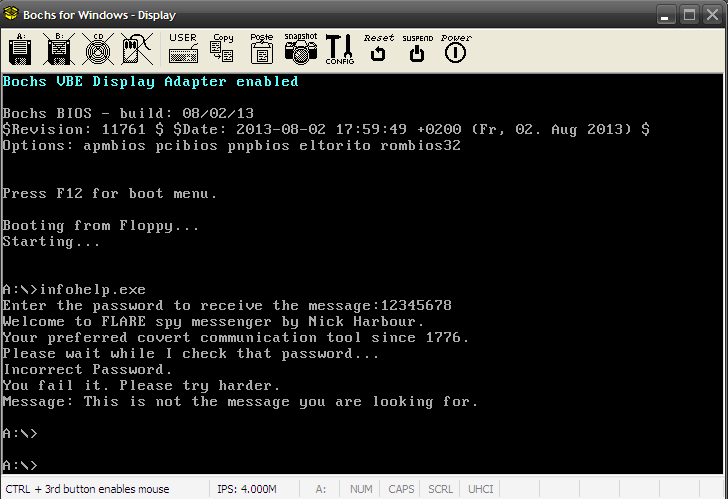Click the SCRL lock status indicator
This screenshot has width=728, height=499.
440,489
